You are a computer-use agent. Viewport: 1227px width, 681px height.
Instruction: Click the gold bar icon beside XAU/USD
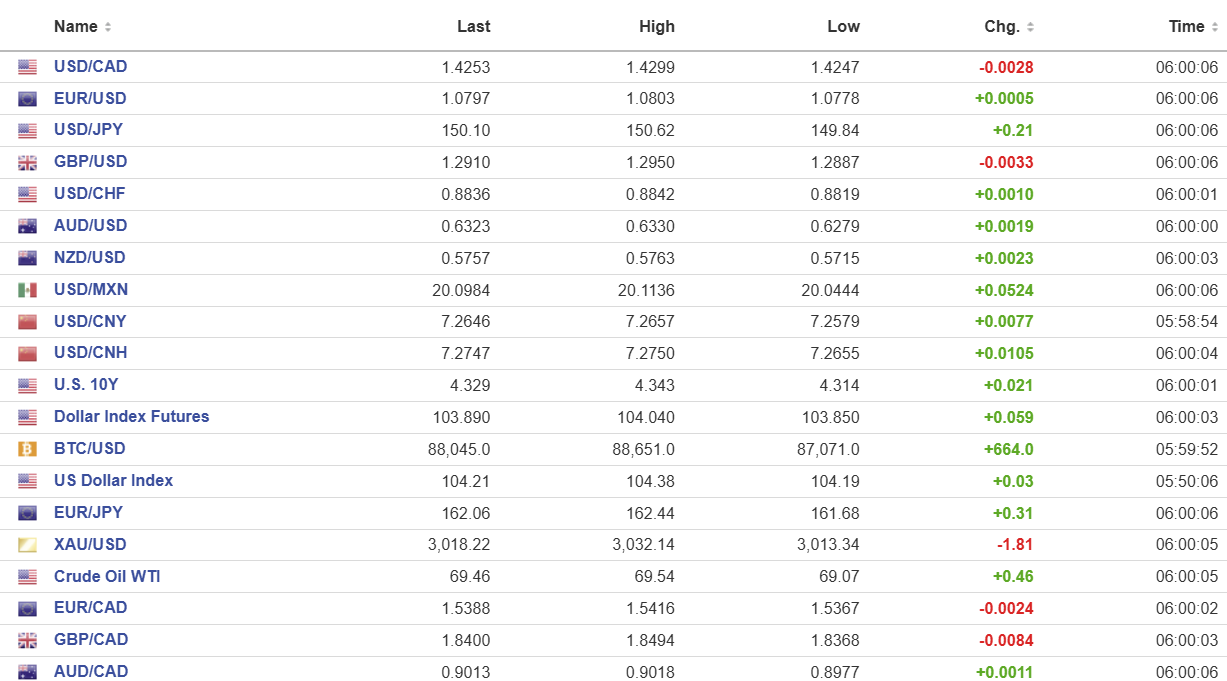pyautogui.click(x=27, y=545)
